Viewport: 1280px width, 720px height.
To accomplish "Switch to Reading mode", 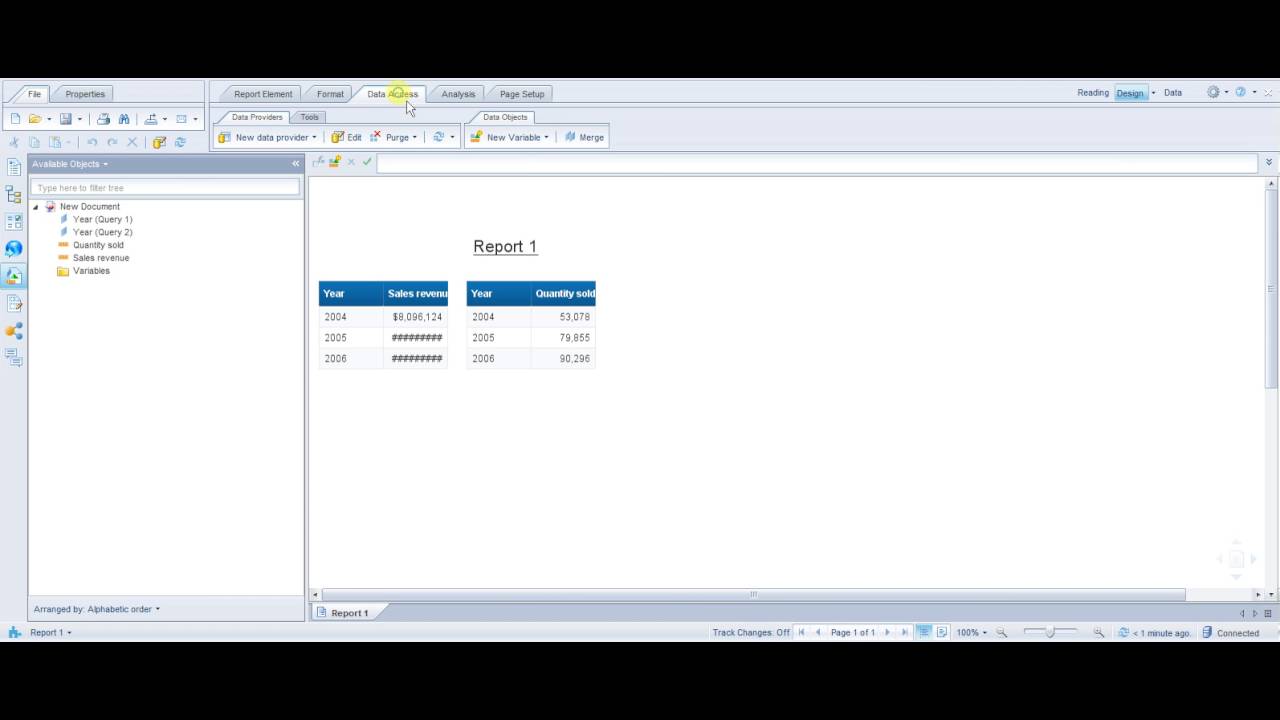I will coord(1093,93).
